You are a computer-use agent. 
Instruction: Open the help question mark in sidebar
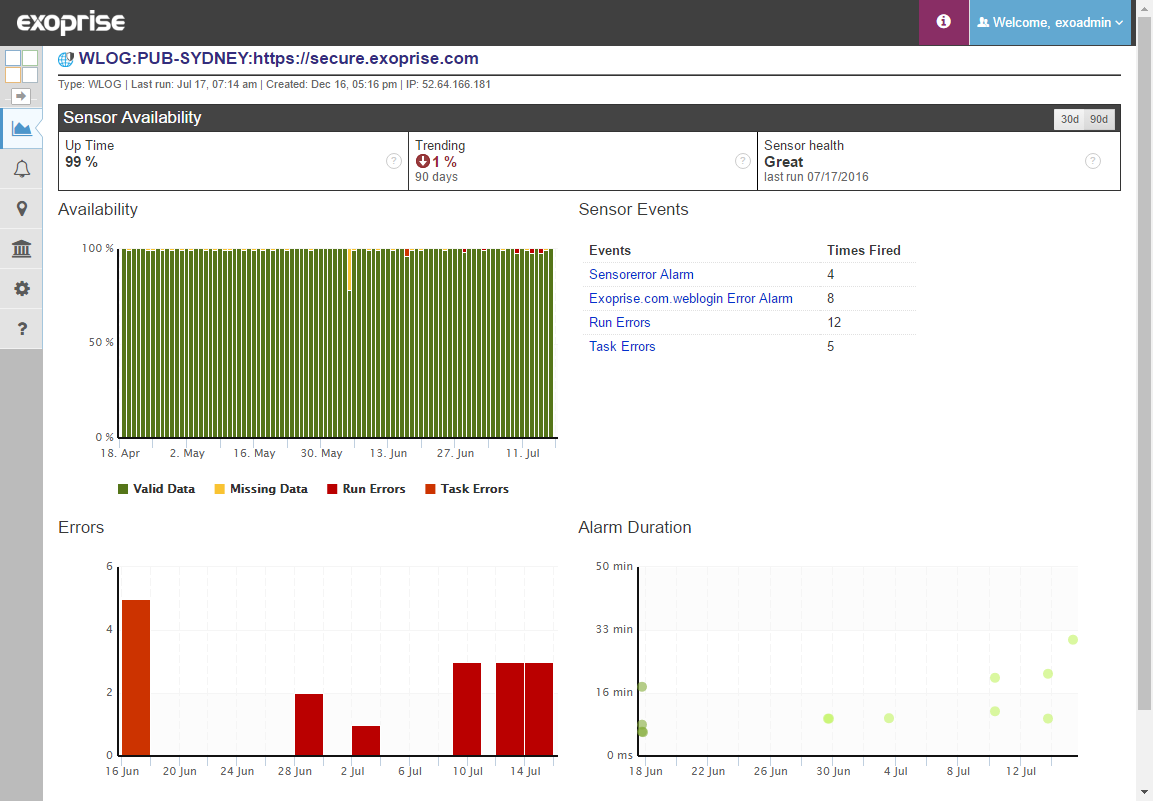tap(21, 328)
